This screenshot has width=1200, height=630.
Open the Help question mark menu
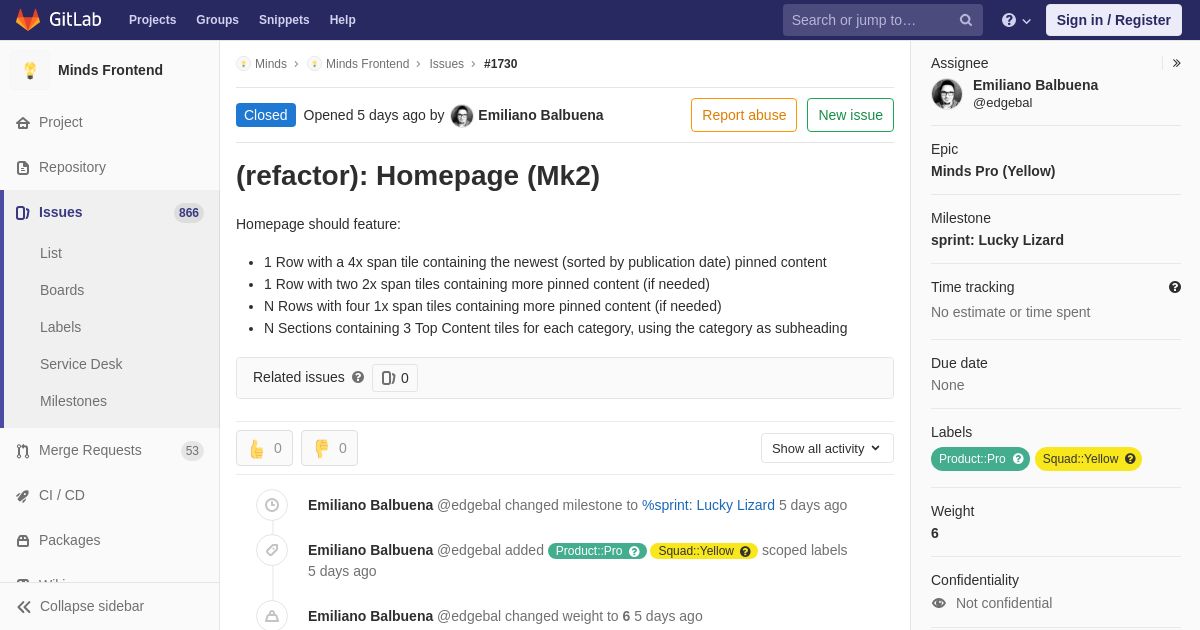coord(1016,20)
